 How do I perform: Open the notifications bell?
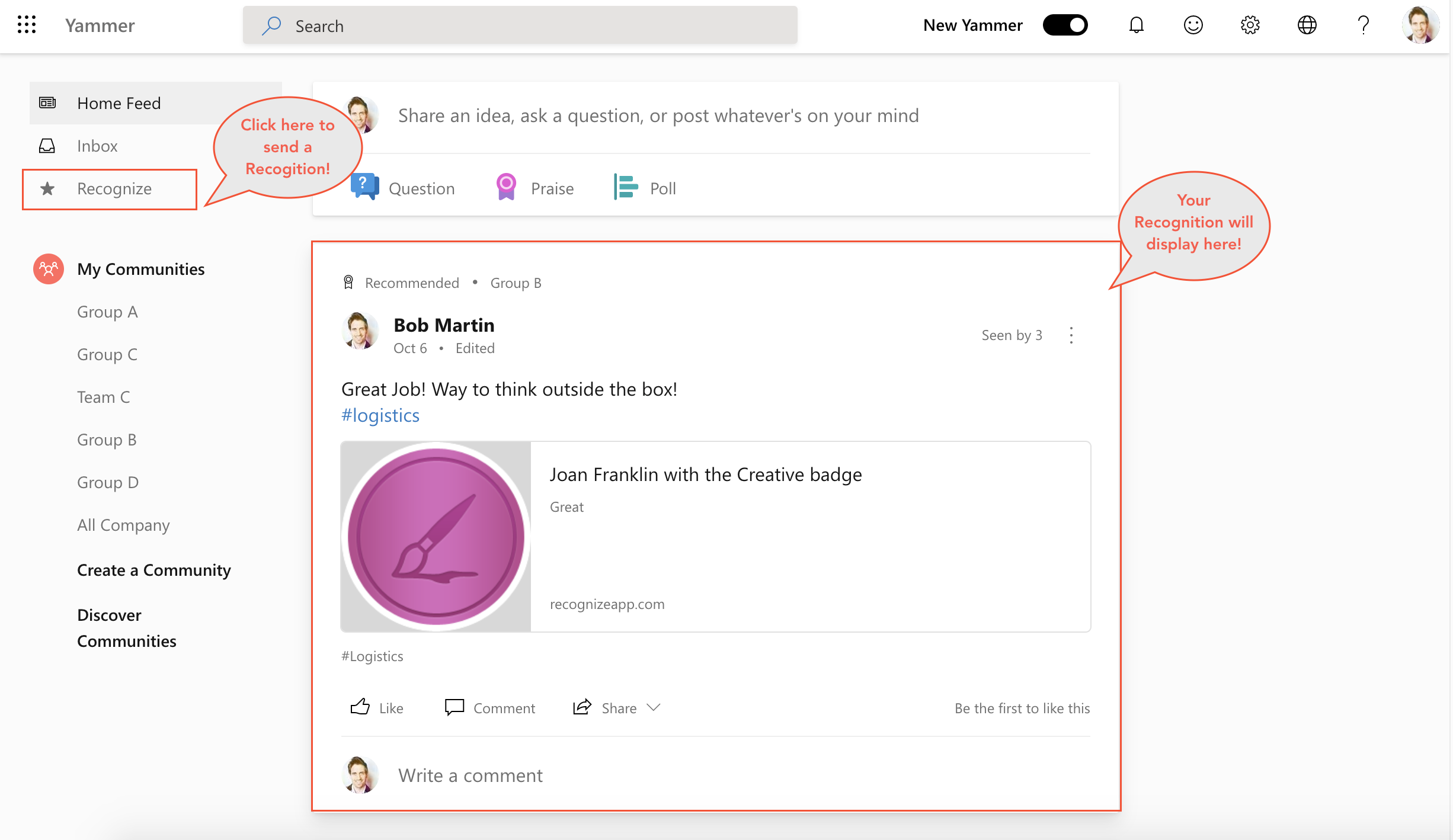tap(1136, 25)
